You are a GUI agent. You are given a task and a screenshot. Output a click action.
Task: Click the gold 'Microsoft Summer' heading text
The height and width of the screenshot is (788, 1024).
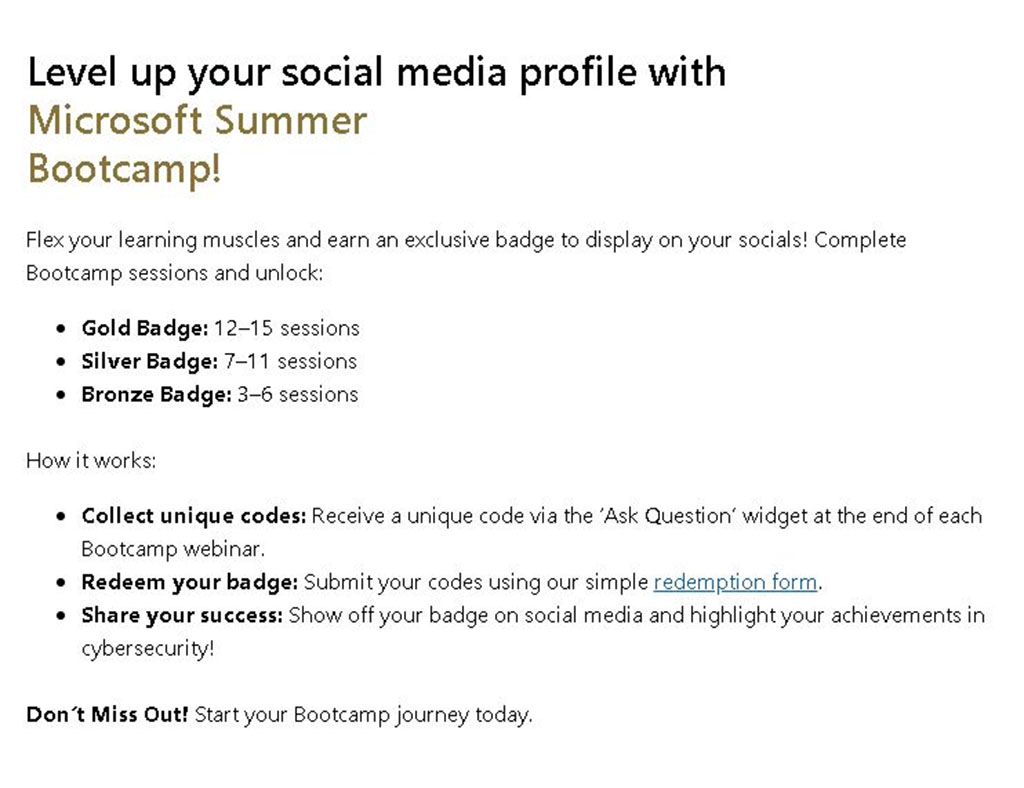tap(197, 120)
